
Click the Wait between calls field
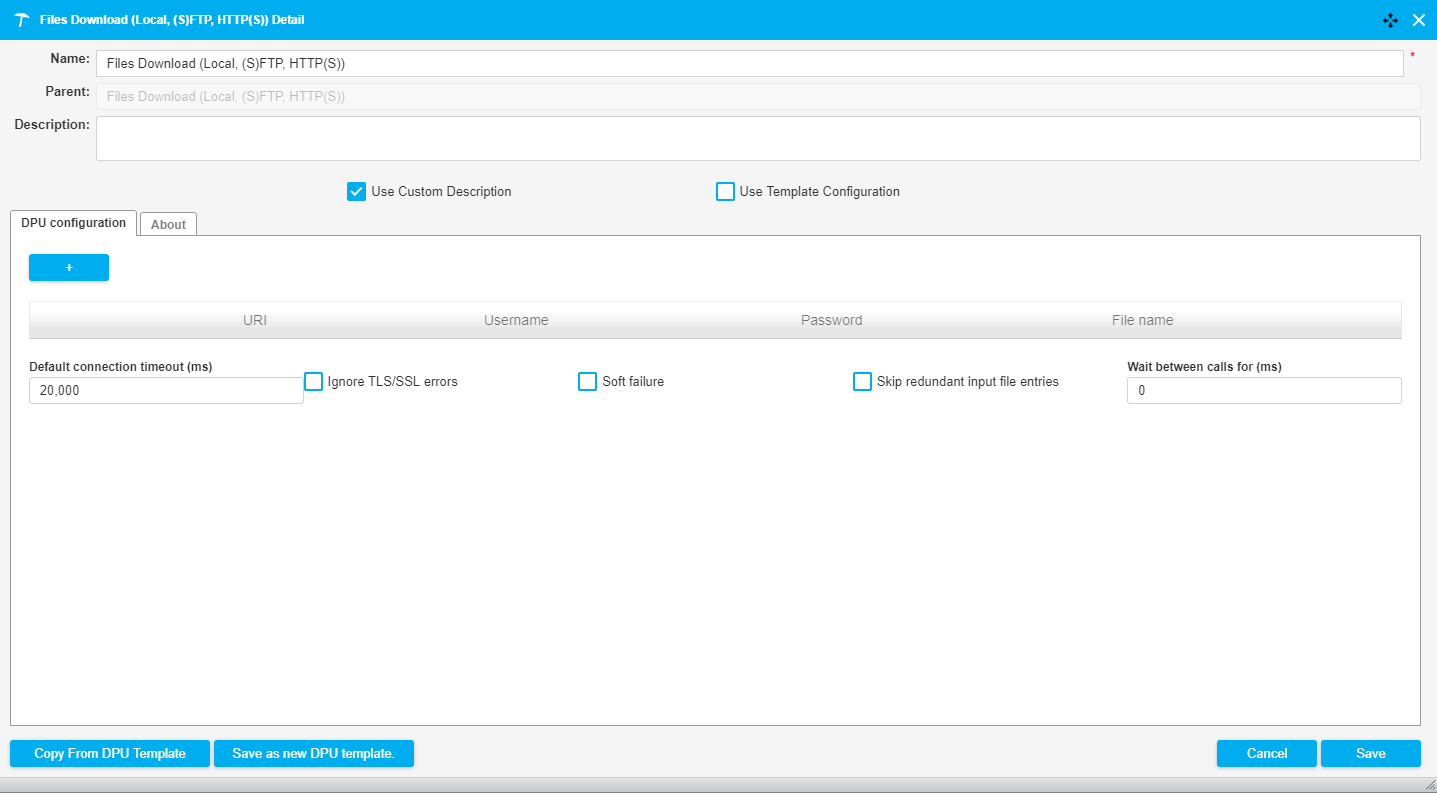point(1263,391)
